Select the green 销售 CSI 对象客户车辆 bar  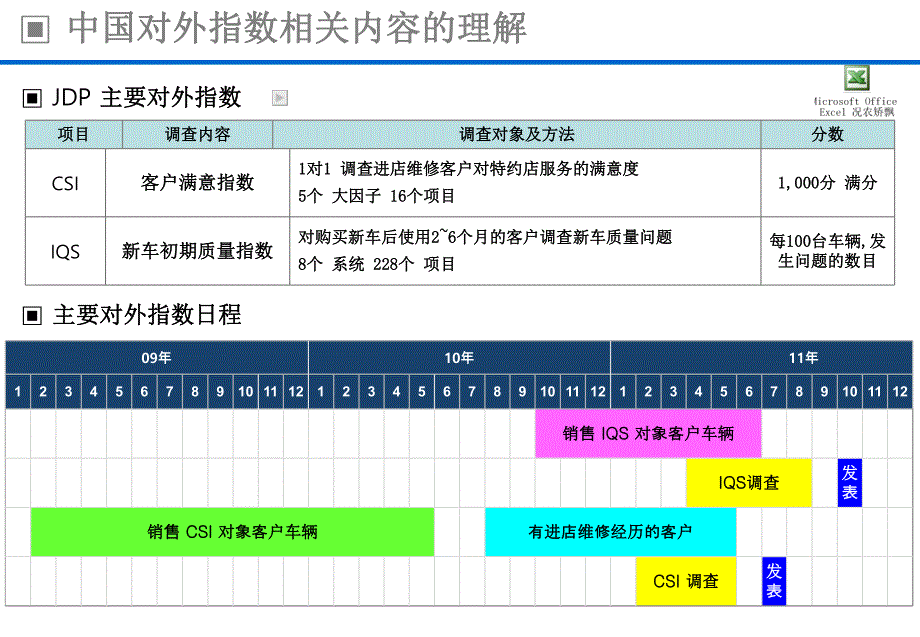click(x=232, y=532)
